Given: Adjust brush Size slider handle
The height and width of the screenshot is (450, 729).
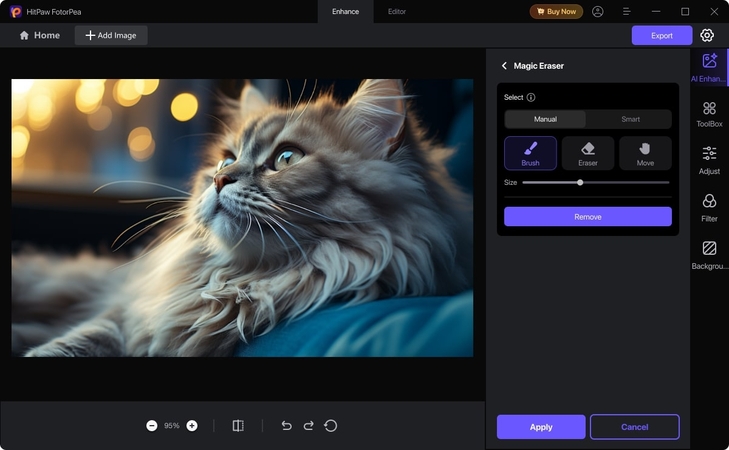Looking at the screenshot, I should 580,182.
